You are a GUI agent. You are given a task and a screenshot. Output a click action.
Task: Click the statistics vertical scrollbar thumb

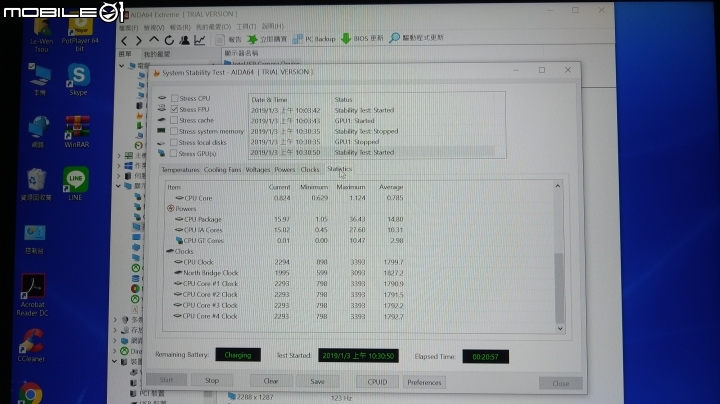(559, 288)
